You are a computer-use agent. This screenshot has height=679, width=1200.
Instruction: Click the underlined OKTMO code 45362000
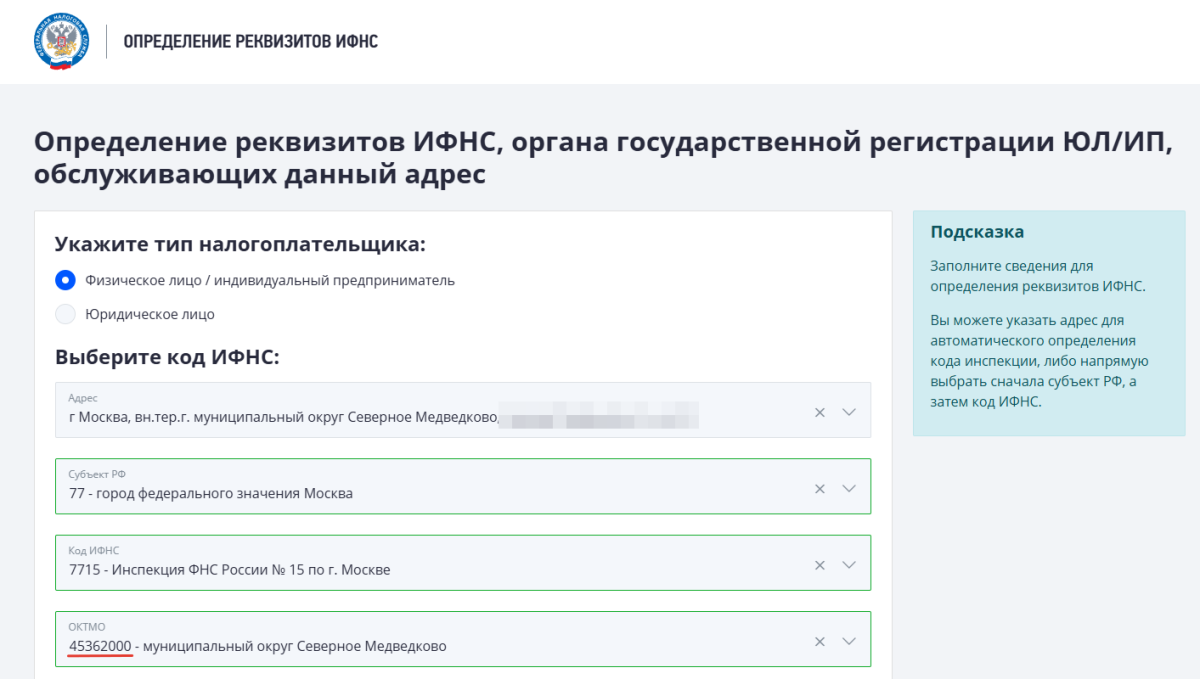100,646
